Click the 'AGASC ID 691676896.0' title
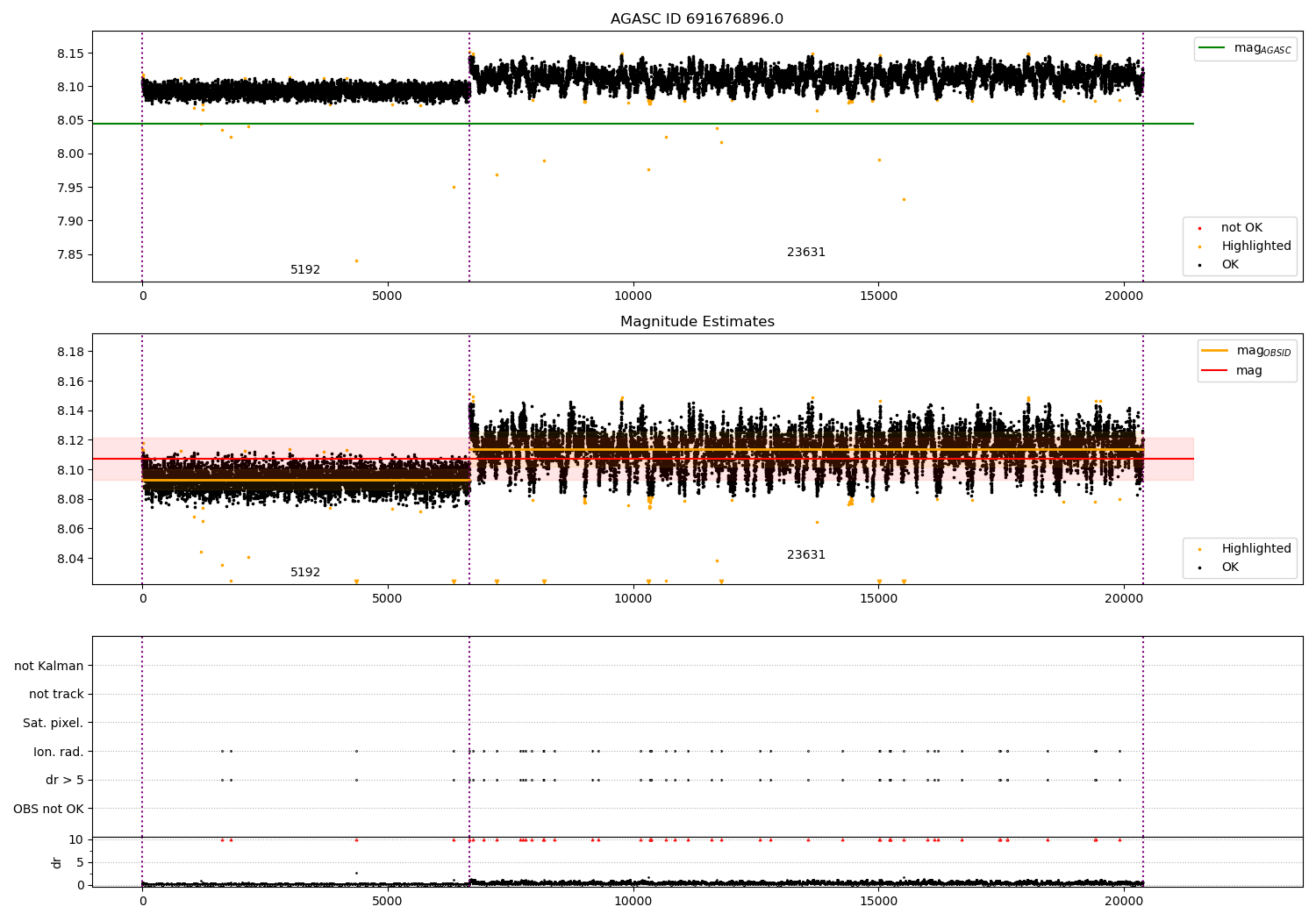This screenshot has height=921, width=1316. (x=697, y=19)
